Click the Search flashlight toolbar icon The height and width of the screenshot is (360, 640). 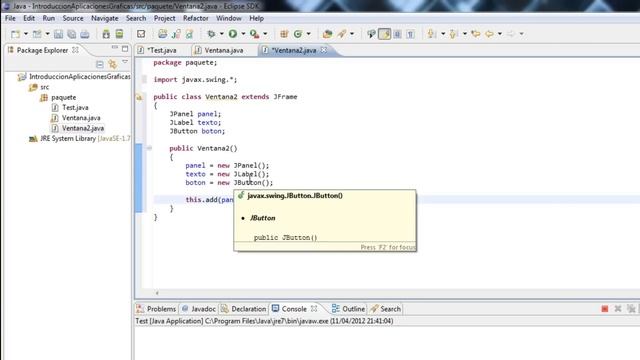point(342,34)
